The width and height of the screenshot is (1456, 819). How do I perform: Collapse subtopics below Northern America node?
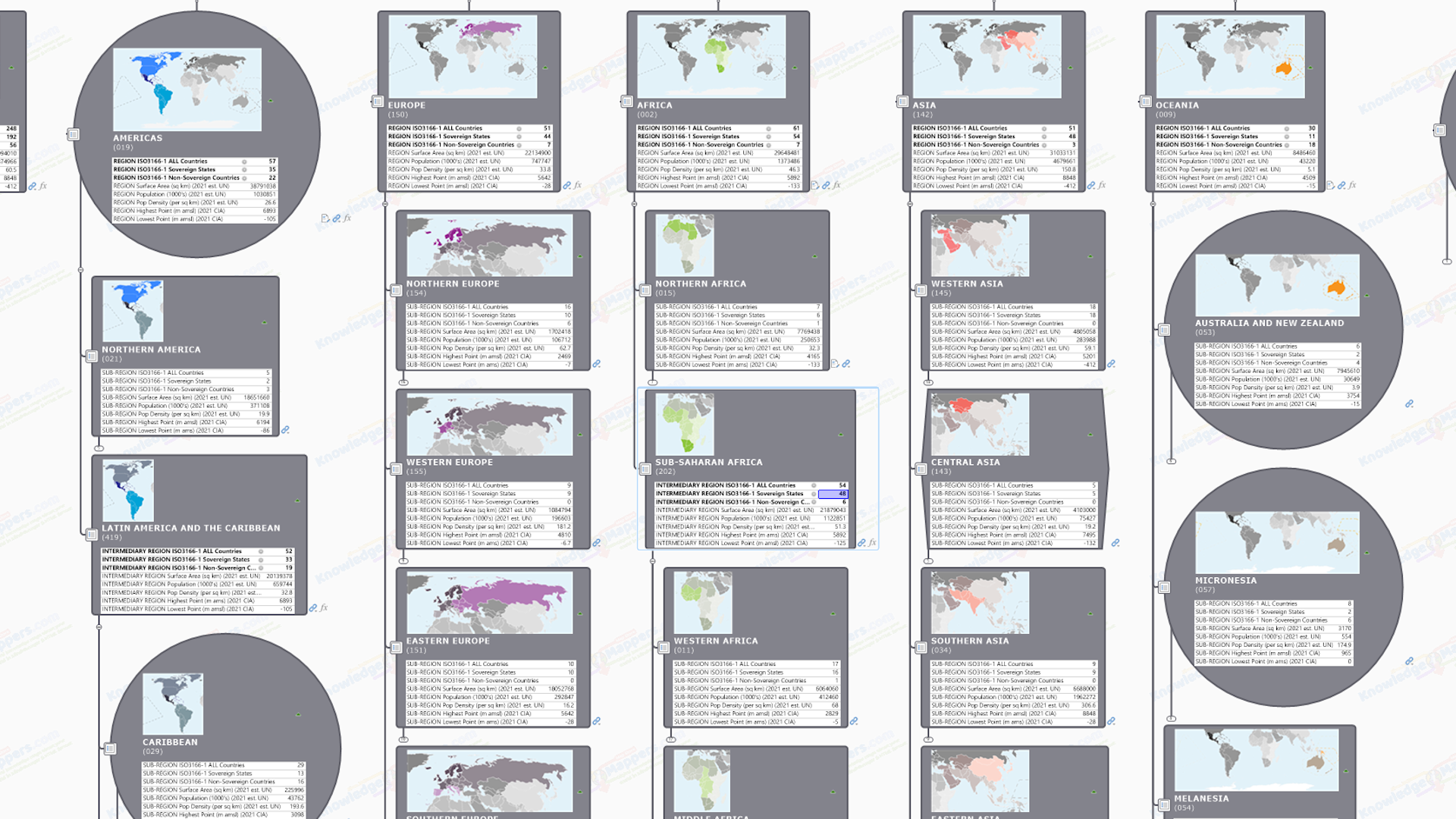99,448
